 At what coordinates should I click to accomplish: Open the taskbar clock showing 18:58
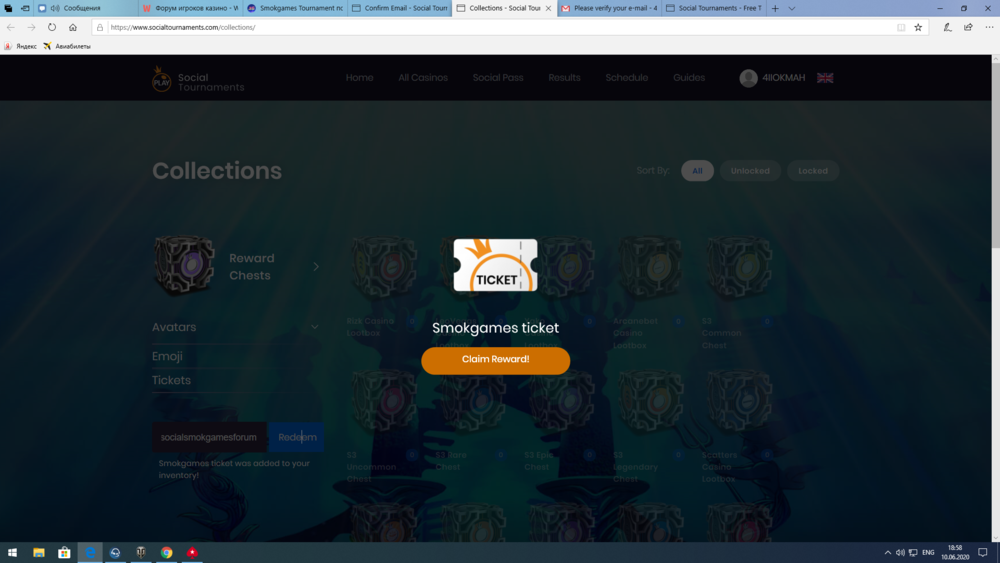[x=955, y=553]
